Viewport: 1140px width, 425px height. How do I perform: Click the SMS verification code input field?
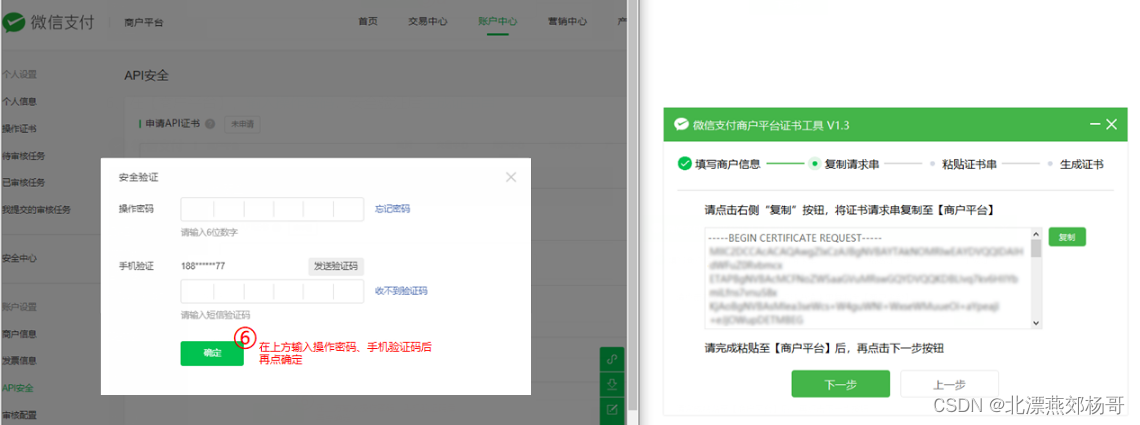tap(272, 291)
